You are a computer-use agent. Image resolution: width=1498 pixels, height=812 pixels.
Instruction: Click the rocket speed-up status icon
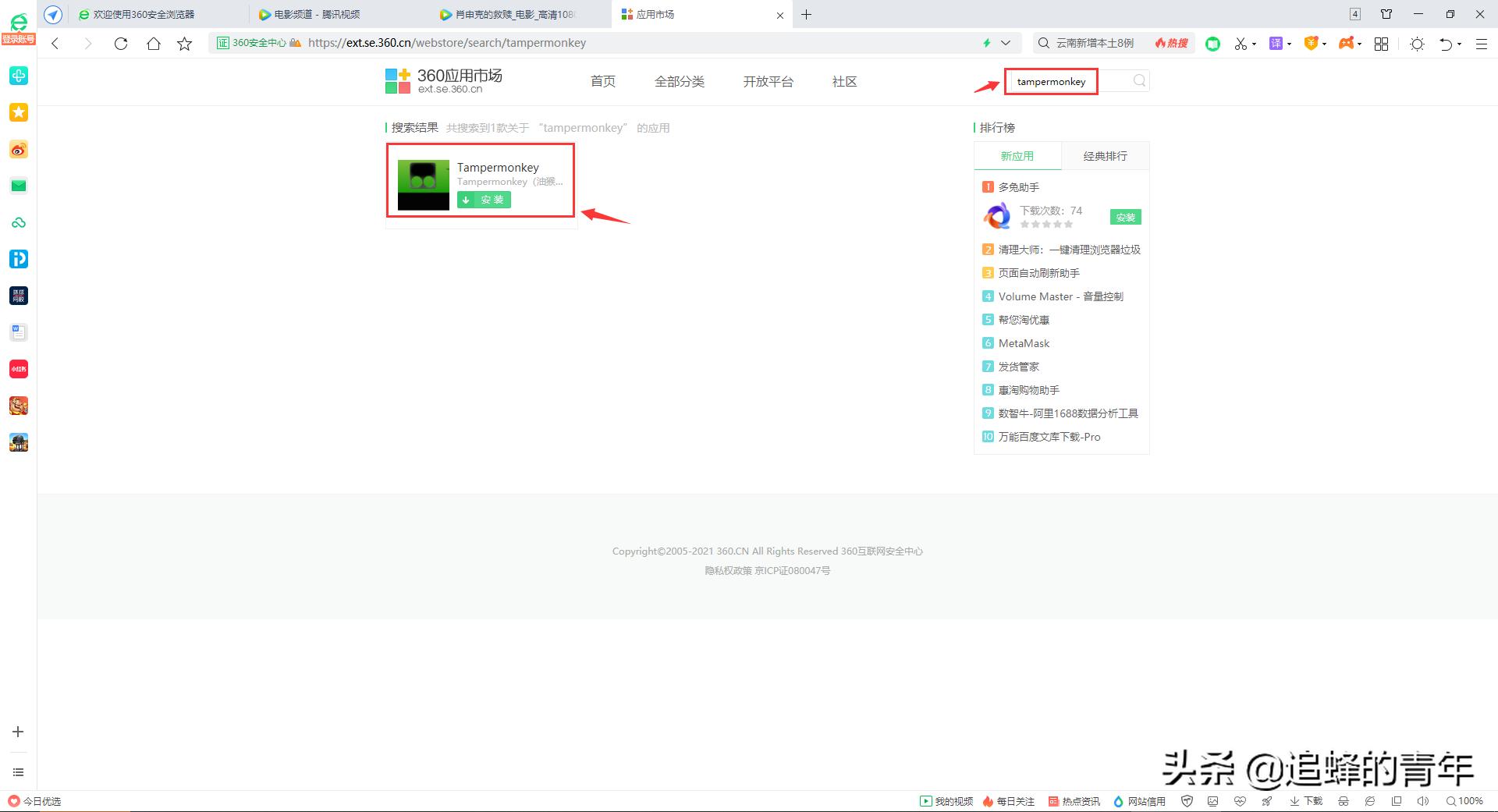(x=1266, y=801)
